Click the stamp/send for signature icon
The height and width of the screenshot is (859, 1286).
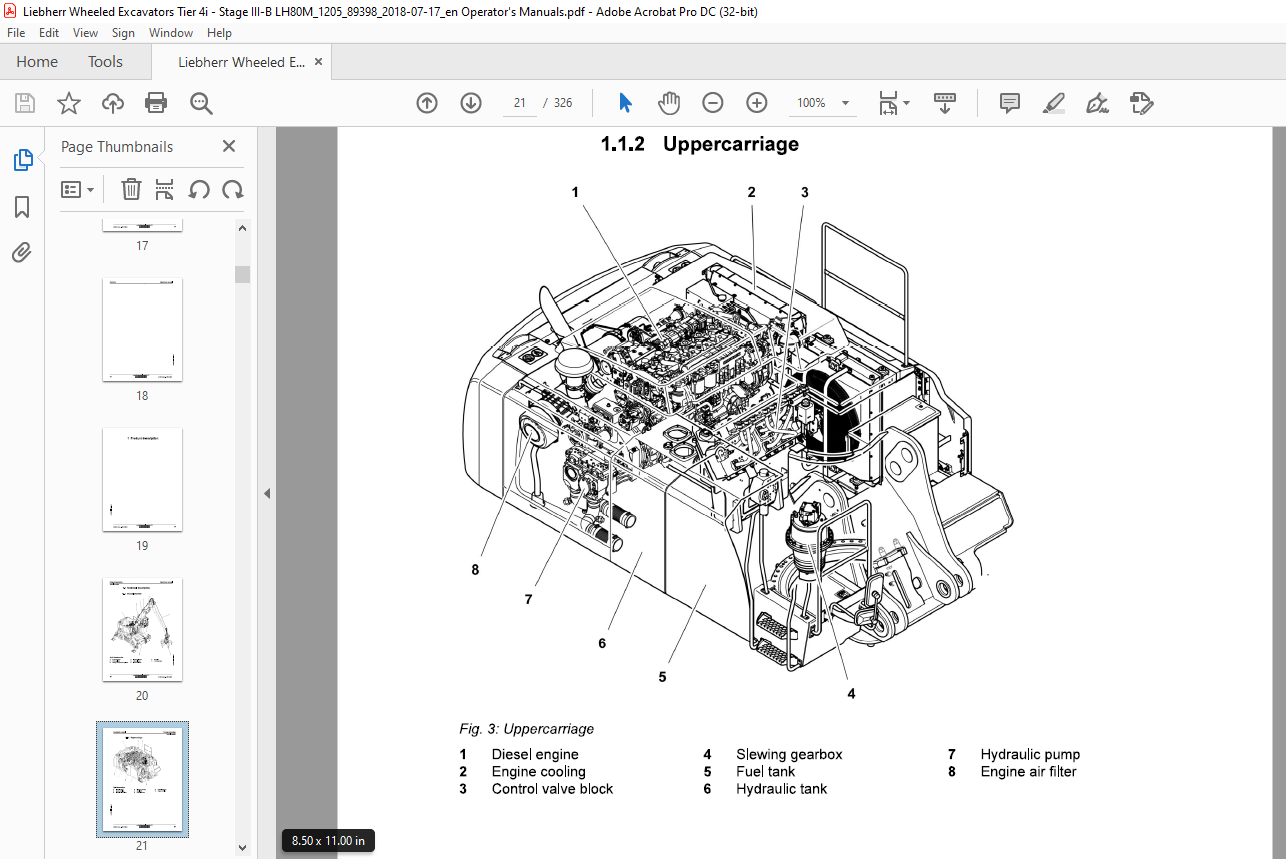click(x=1141, y=103)
